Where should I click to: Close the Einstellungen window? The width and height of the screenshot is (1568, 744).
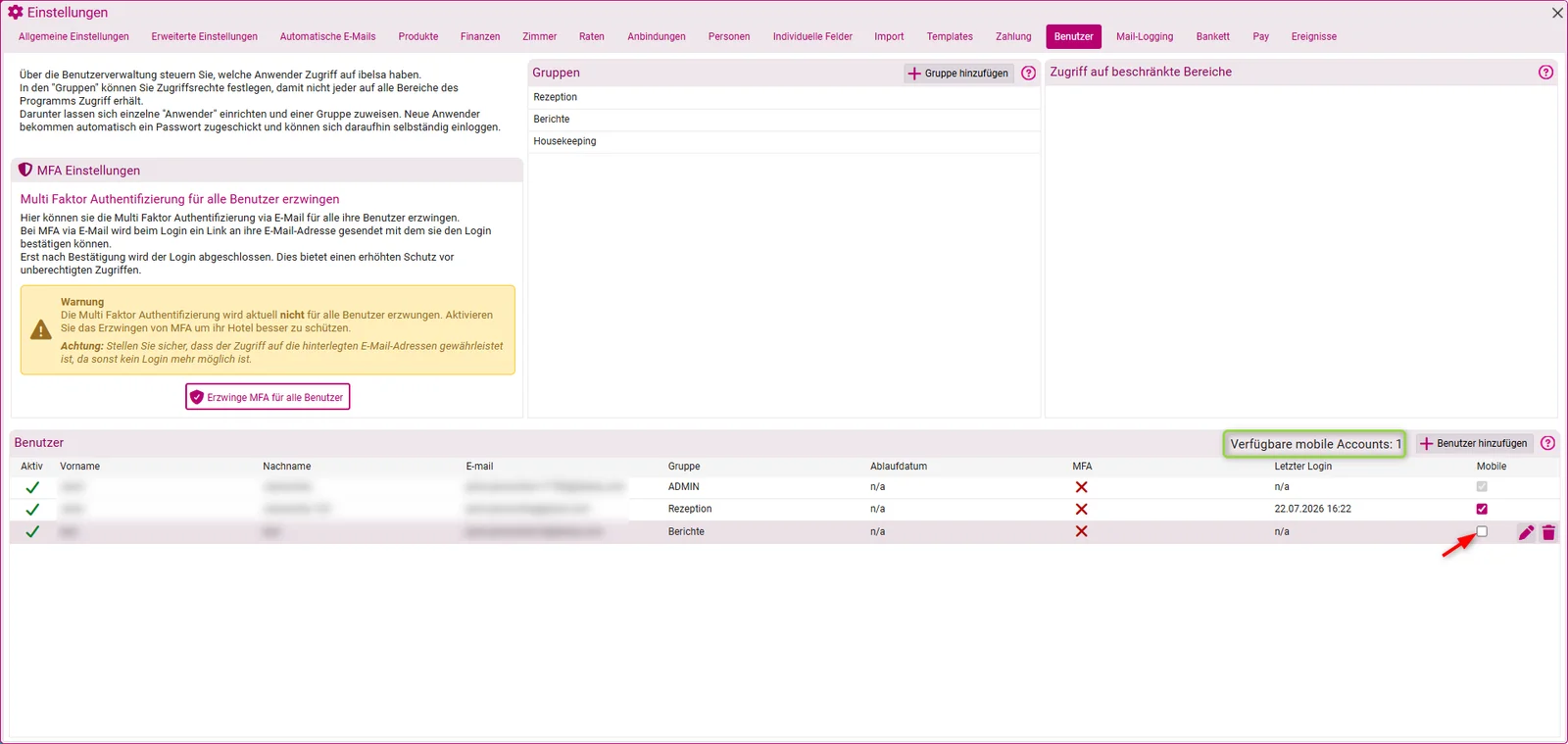pyautogui.click(x=1557, y=13)
